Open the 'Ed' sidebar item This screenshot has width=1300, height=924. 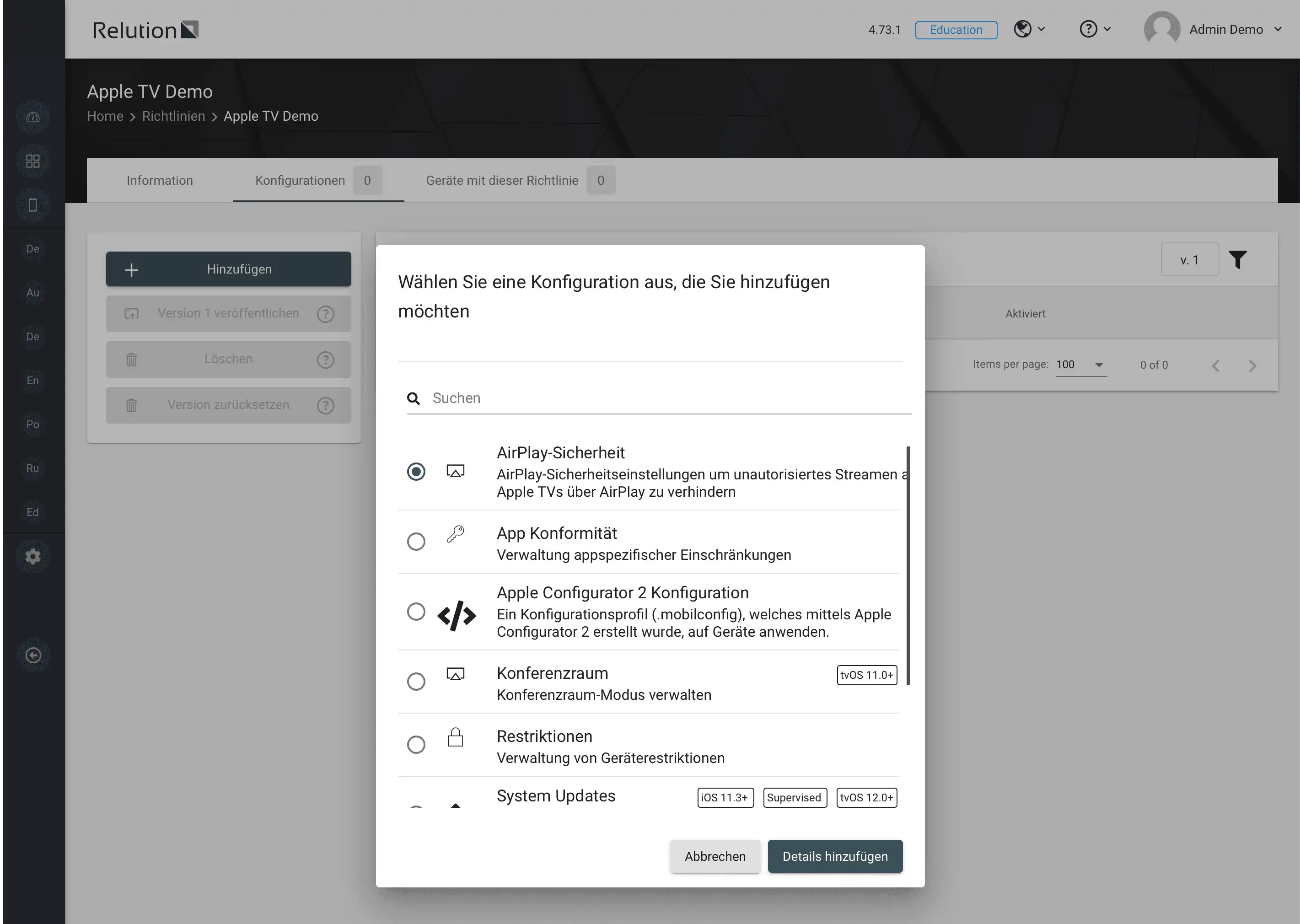tap(33, 512)
